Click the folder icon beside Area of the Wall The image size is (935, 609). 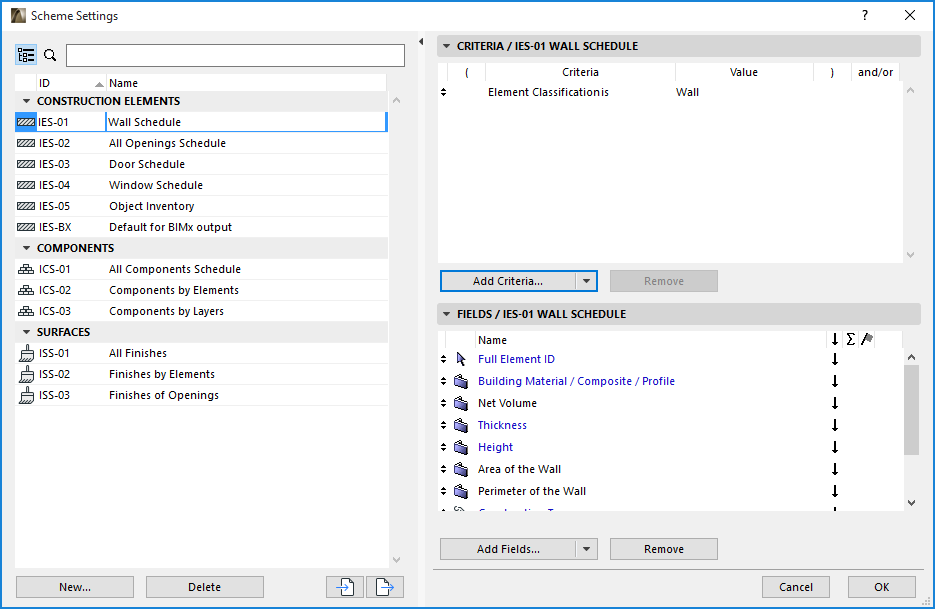point(461,469)
